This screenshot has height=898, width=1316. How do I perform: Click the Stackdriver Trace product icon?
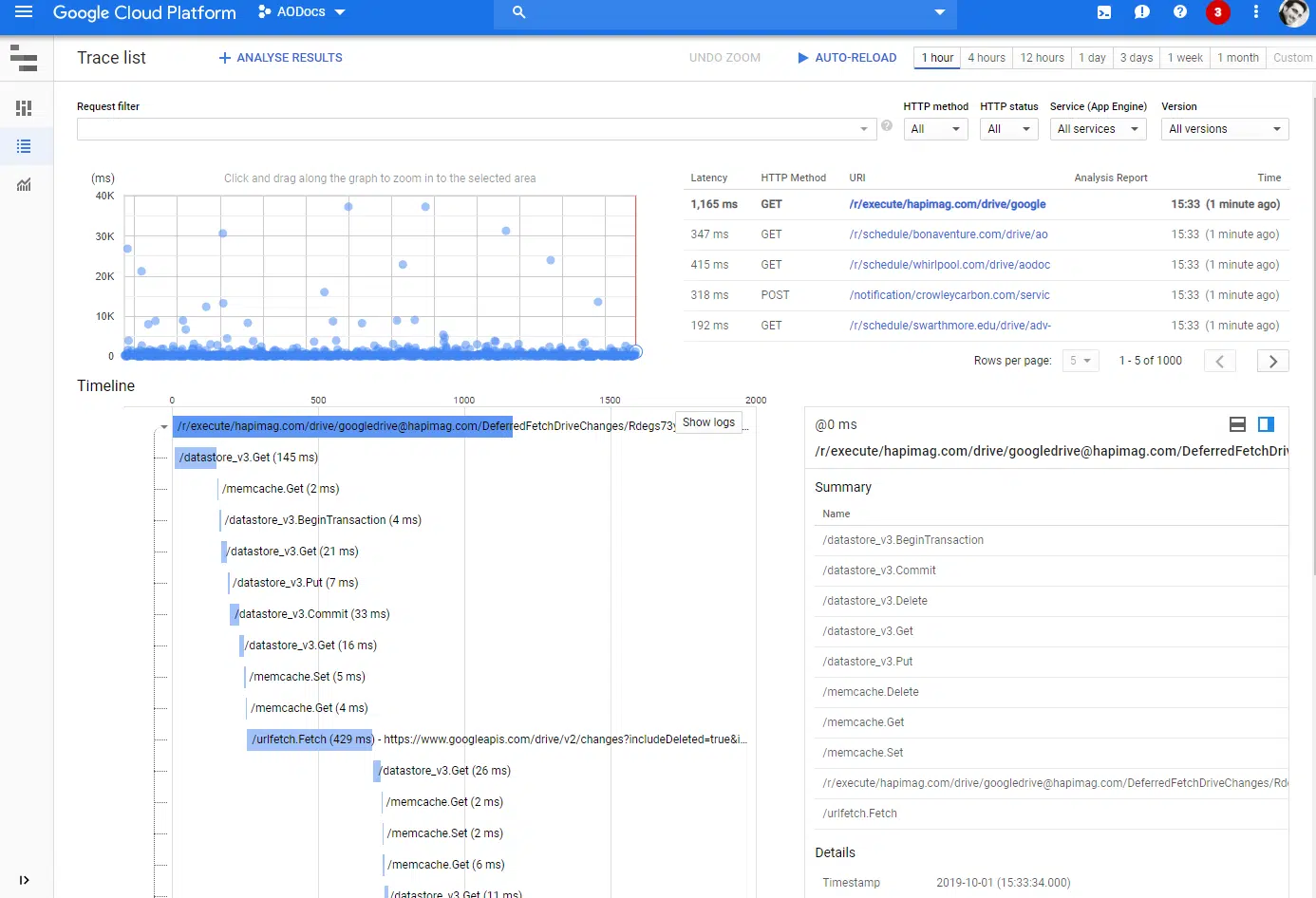[x=24, y=58]
